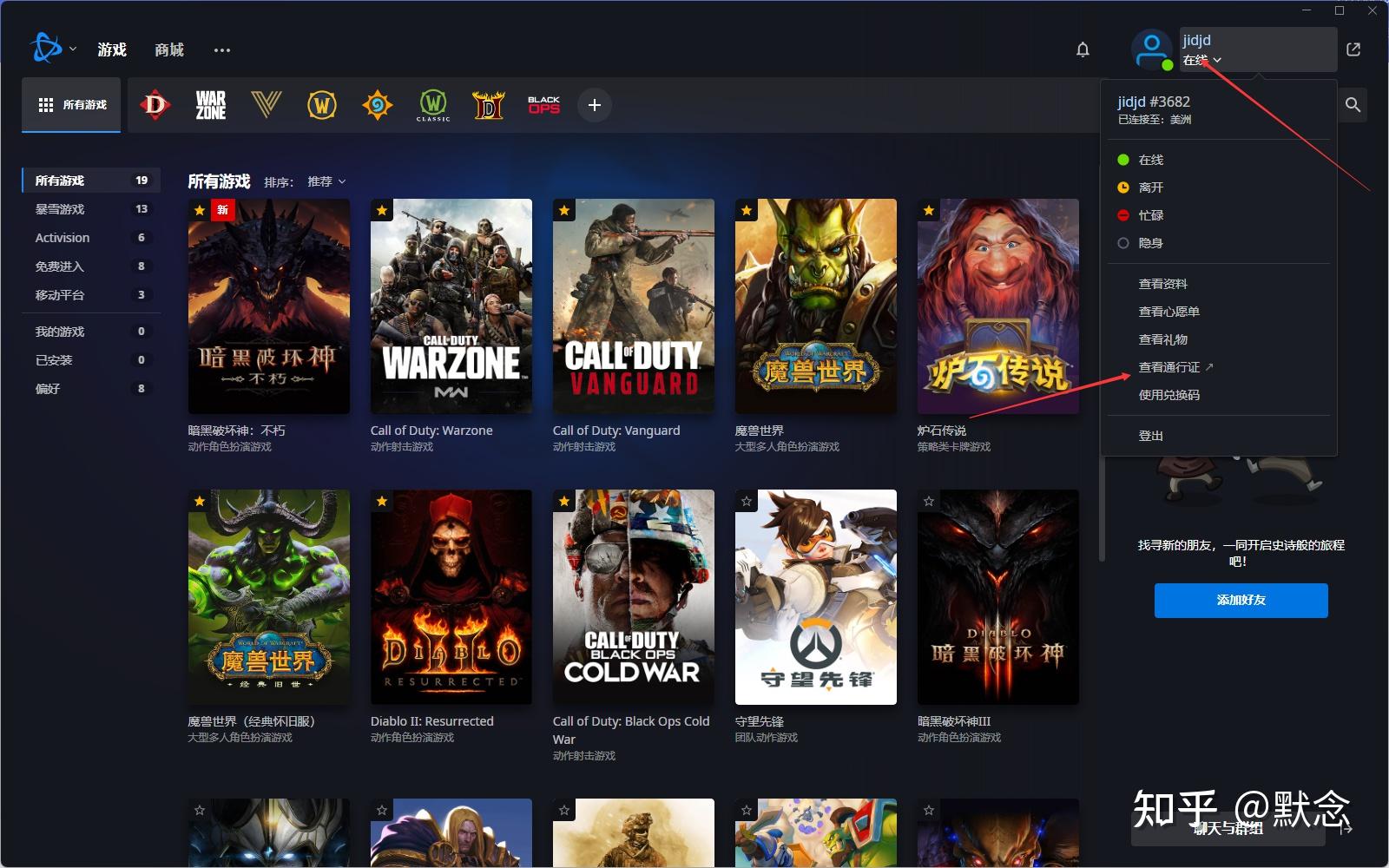Image resolution: width=1389 pixels, height=868 pixels.
Task: Open the Call of Duty: Warzone cover
Action: tap(451, 306)
